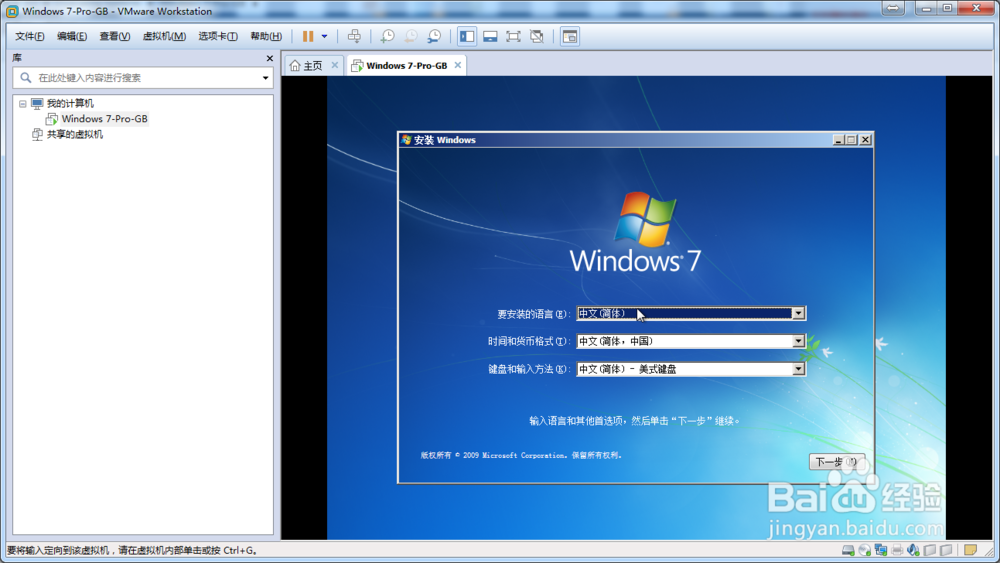1000x563 pixels.
Task: Send Ctrl+Alt+Del to the virtual machine
Action: pyautogui.click(x=354, y=36)
